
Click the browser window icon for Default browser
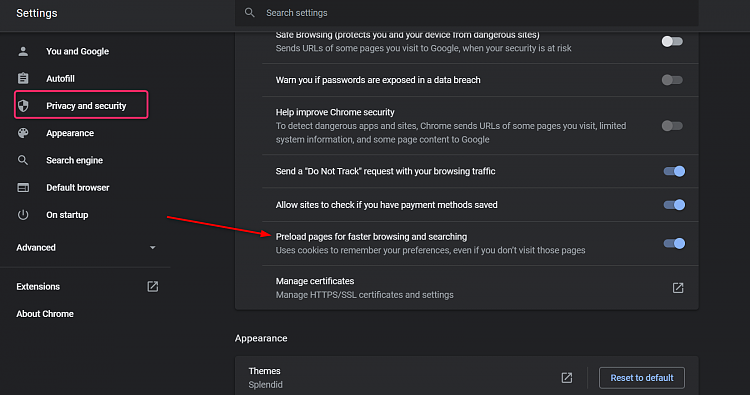point(23,187)
